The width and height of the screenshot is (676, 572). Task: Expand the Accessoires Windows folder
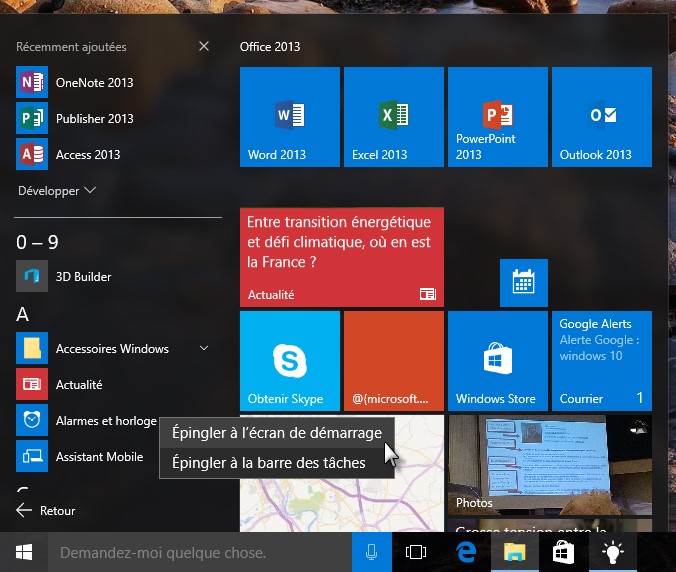tap(204, 348)
